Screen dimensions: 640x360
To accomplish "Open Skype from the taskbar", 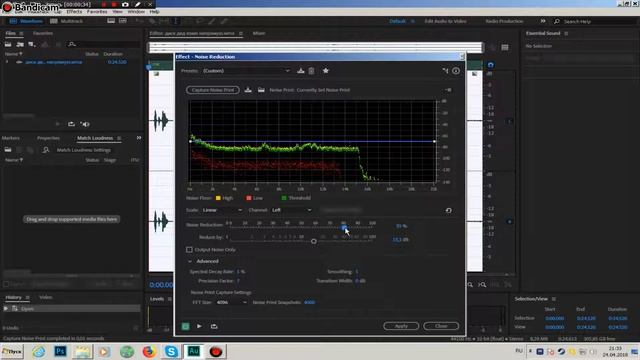I will tap(171, 351).
